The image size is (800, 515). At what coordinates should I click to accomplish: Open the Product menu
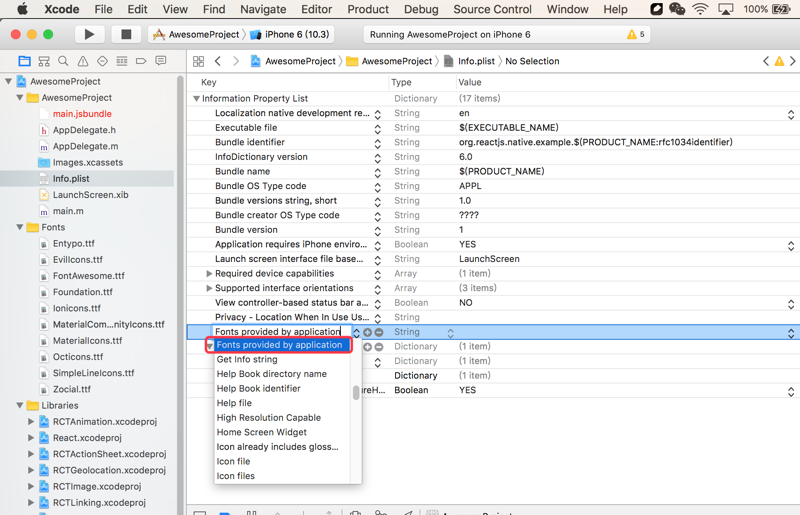click(x=368, y=9)
